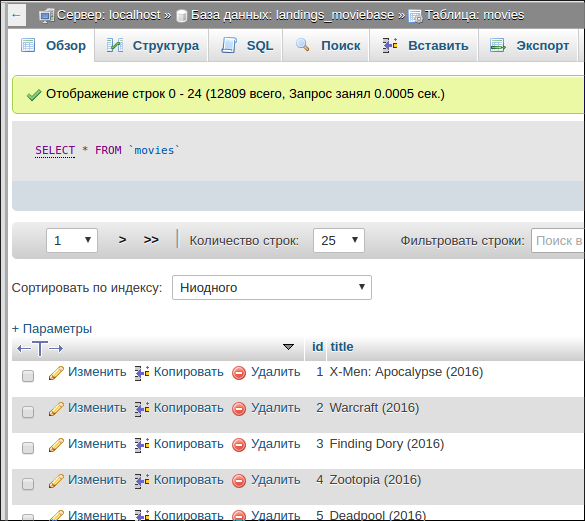Open the SQL tab
The height and width of the screenshot is (521, 585).
pyautogui.click(x=246, y=46)
